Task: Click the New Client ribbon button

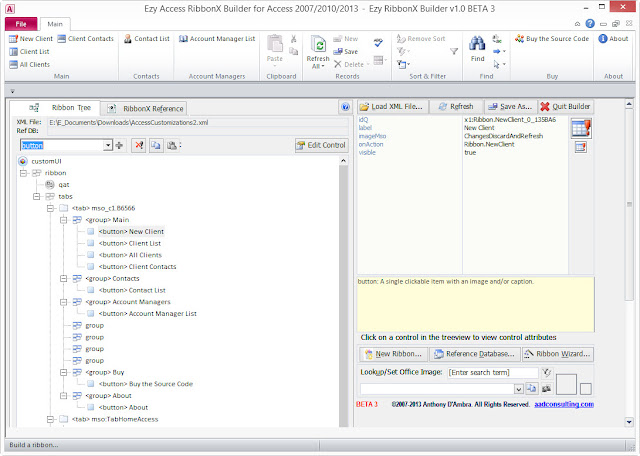Action: [31, 39]
